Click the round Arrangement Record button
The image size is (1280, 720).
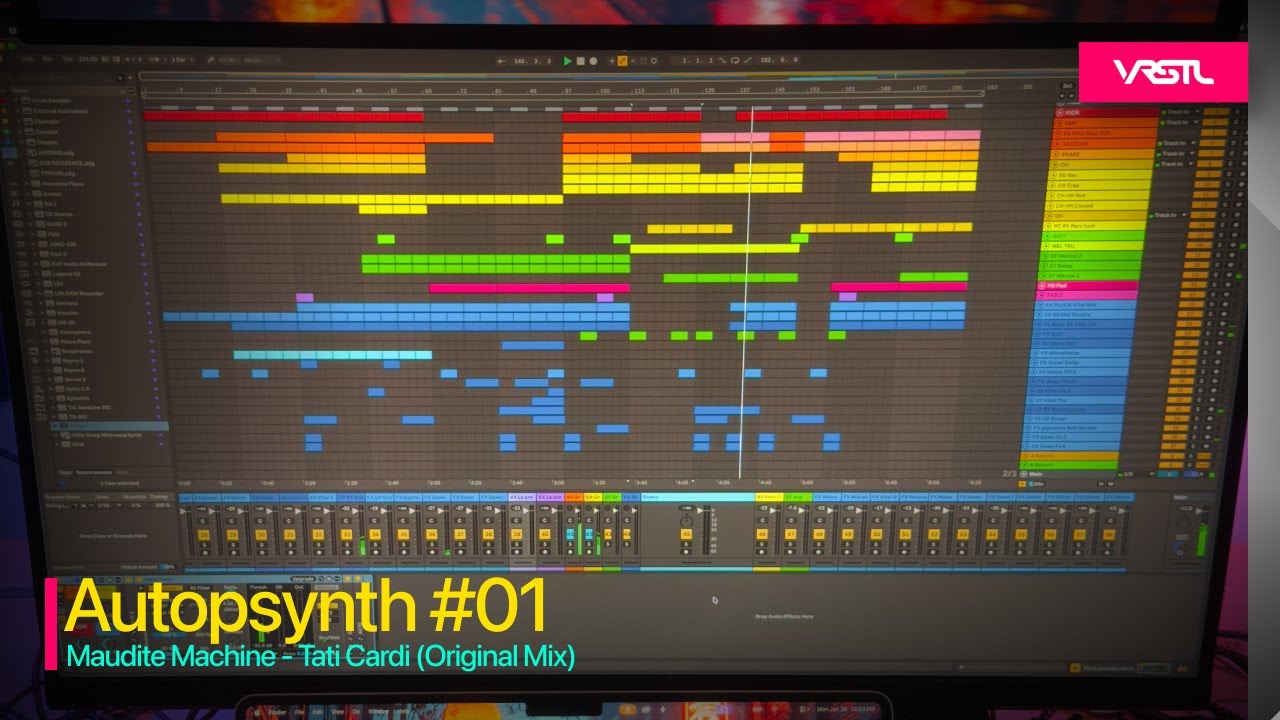[x=593, y=61]
